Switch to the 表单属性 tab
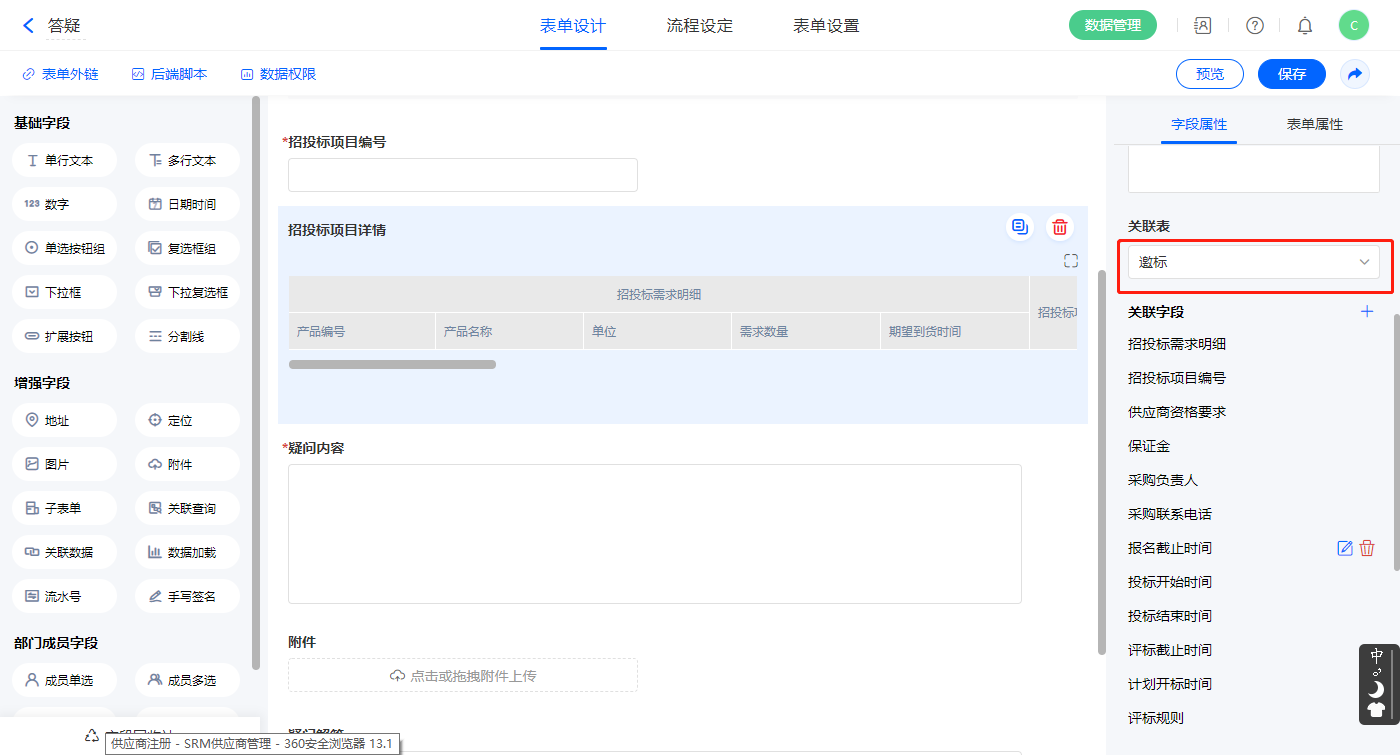 (x=1314, y=124)
